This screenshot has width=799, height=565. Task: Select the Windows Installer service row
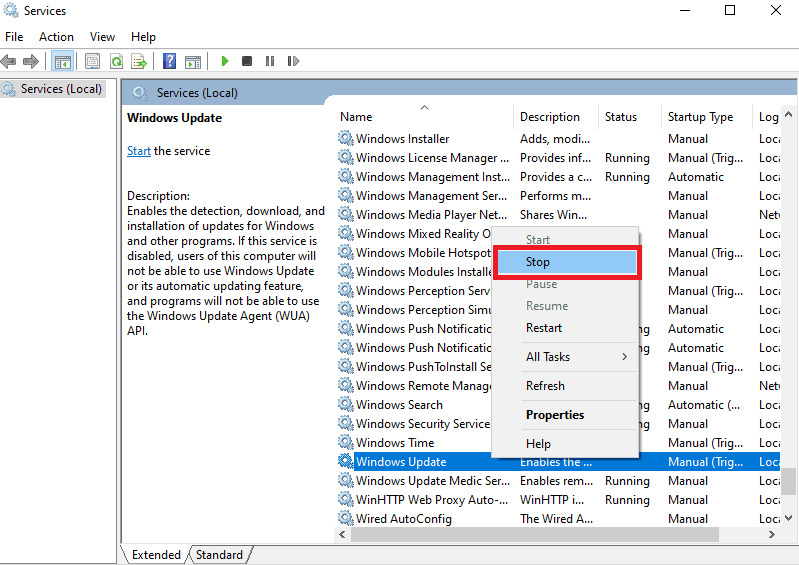pos(558,139)
